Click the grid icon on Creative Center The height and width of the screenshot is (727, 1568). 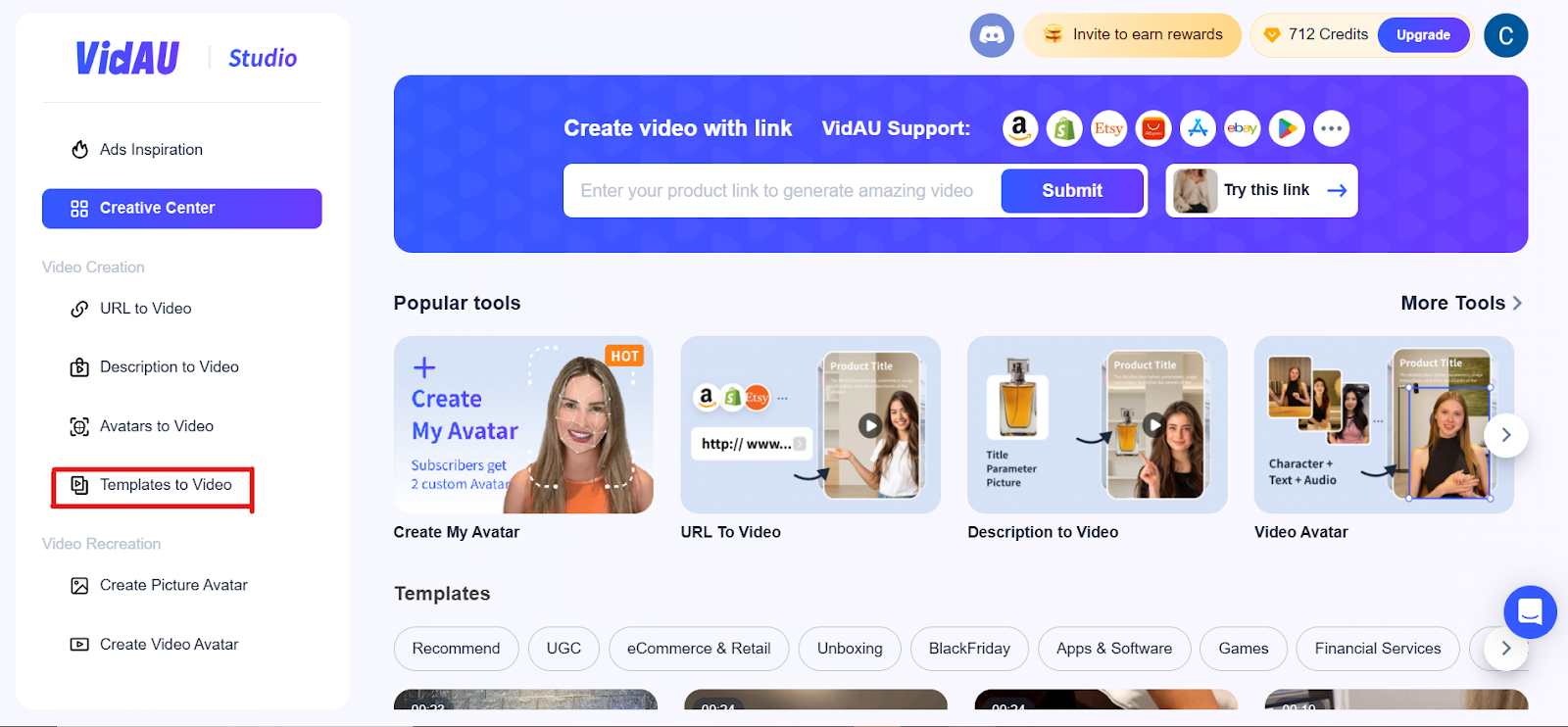tap(79, 209)
